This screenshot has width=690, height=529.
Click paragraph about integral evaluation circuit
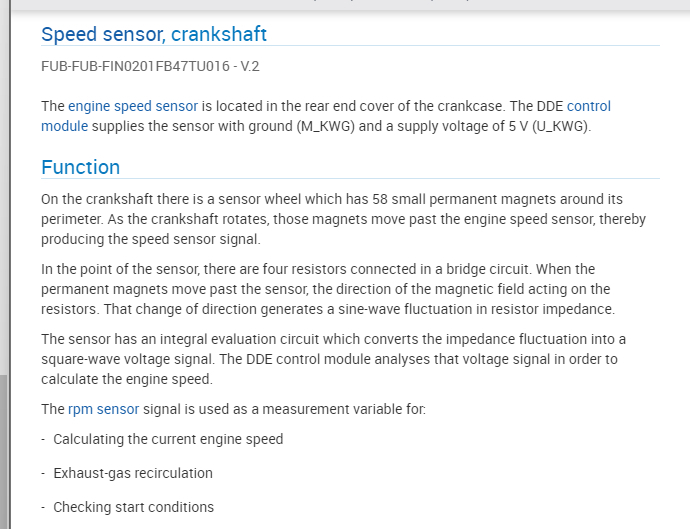point(330,359)
